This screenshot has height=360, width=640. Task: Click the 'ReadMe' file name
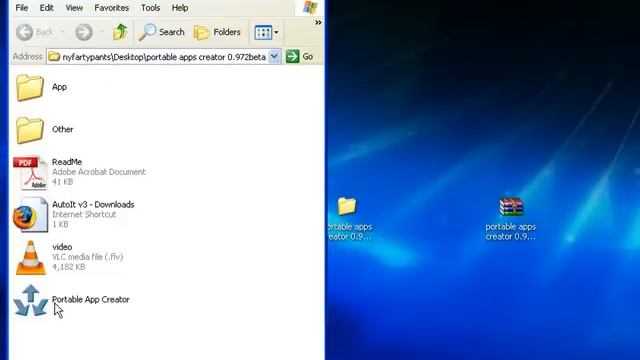click(x=67, y=162)
